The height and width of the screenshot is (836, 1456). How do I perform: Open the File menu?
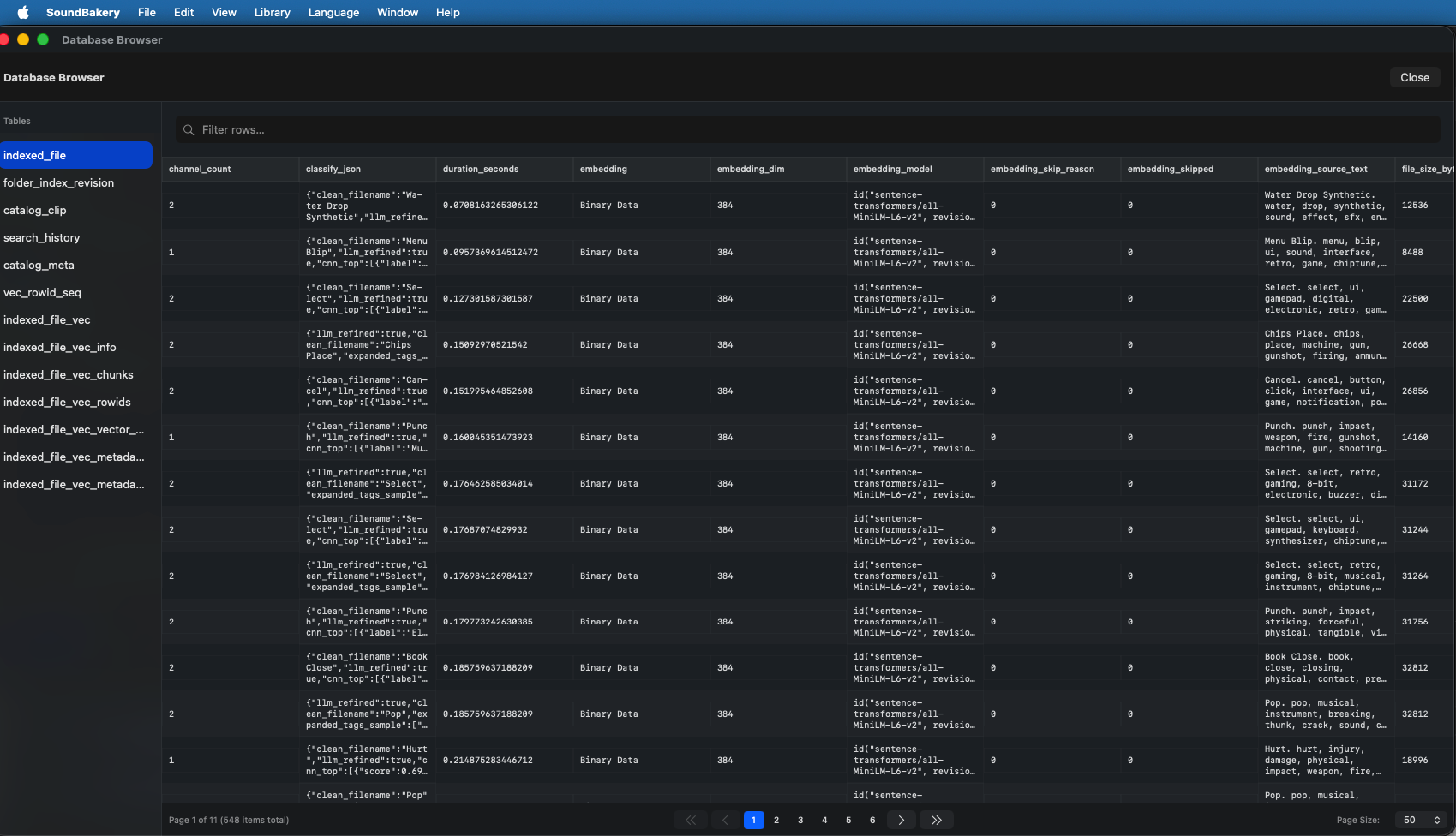tap(147, 12)
